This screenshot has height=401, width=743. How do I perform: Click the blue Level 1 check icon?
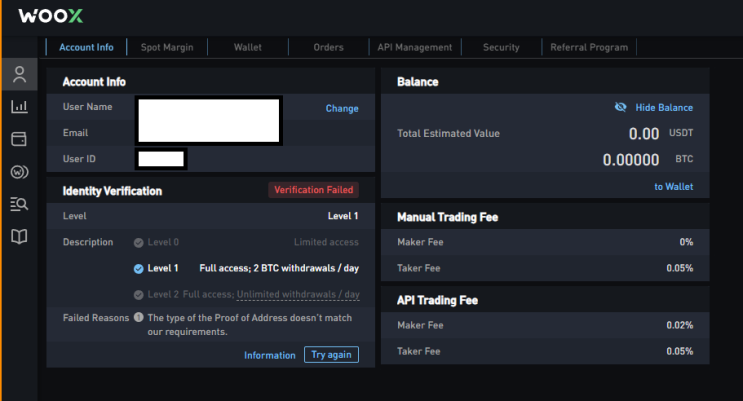[x=138, y=269]
